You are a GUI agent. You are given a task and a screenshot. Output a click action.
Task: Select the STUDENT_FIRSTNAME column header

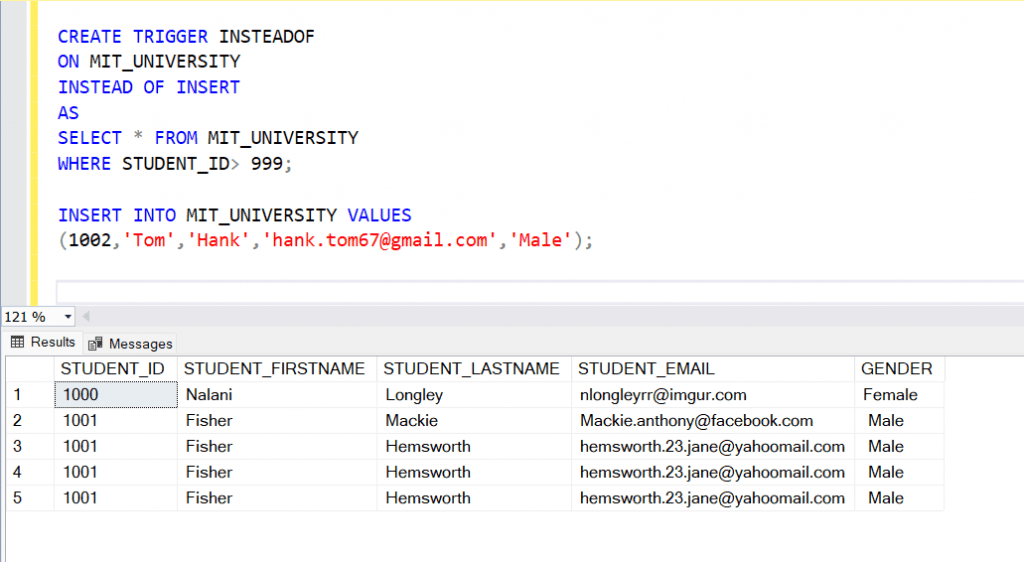tap(276, 369)
